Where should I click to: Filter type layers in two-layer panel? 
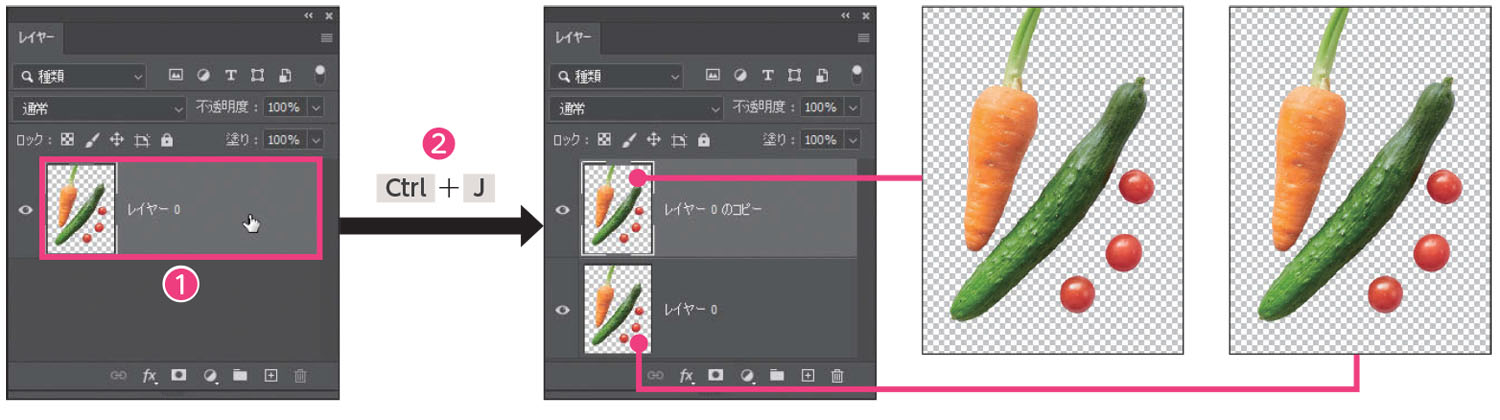point(767,75)
